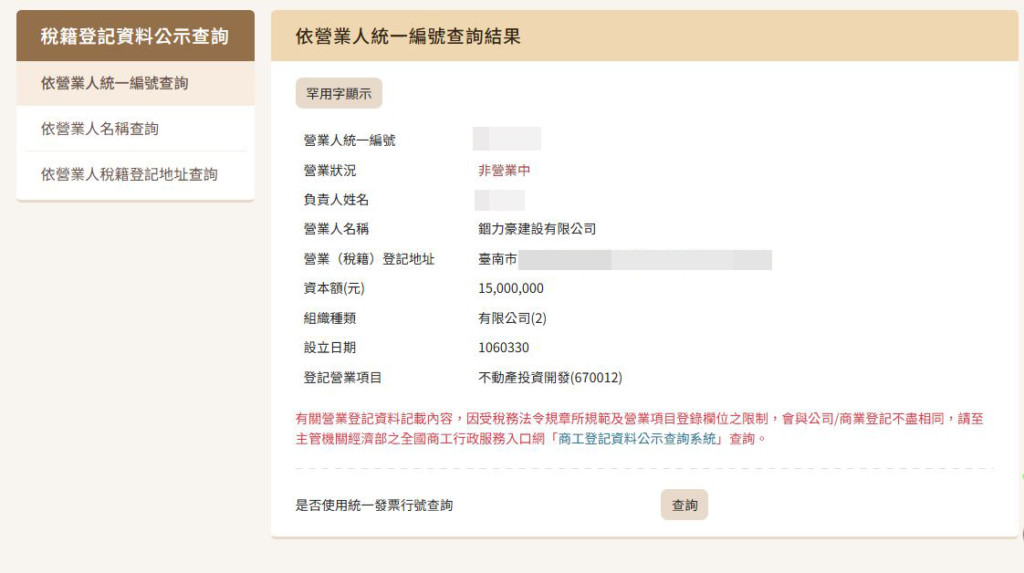Click the 設立日期 field label
Screen dimensions: 1024x573
(x=329, y=348)
